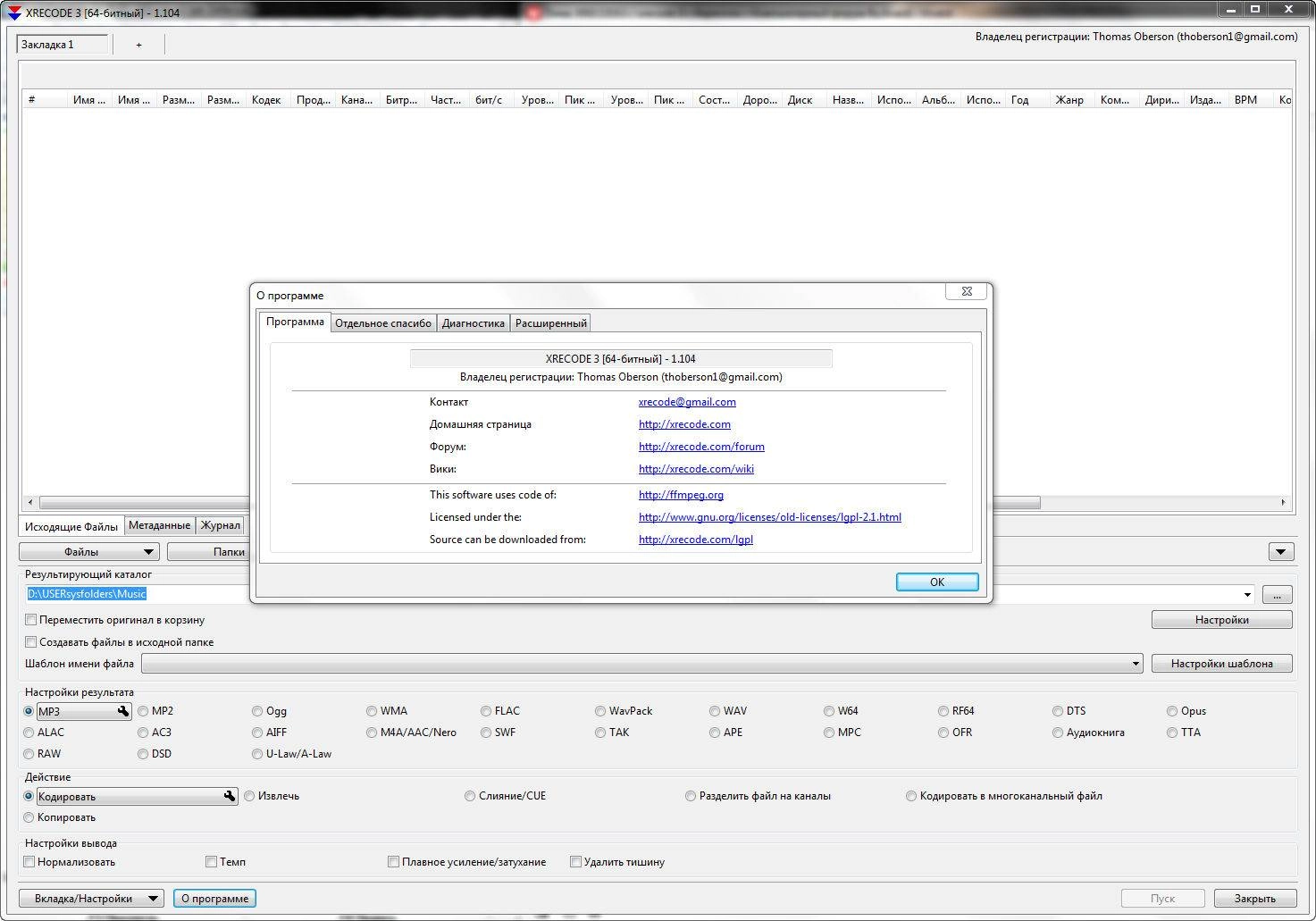The width and height of the screenshot is (1316, 921).
Task: Click the Кодировать wrench settings icon
Action: tap(230, 796)
